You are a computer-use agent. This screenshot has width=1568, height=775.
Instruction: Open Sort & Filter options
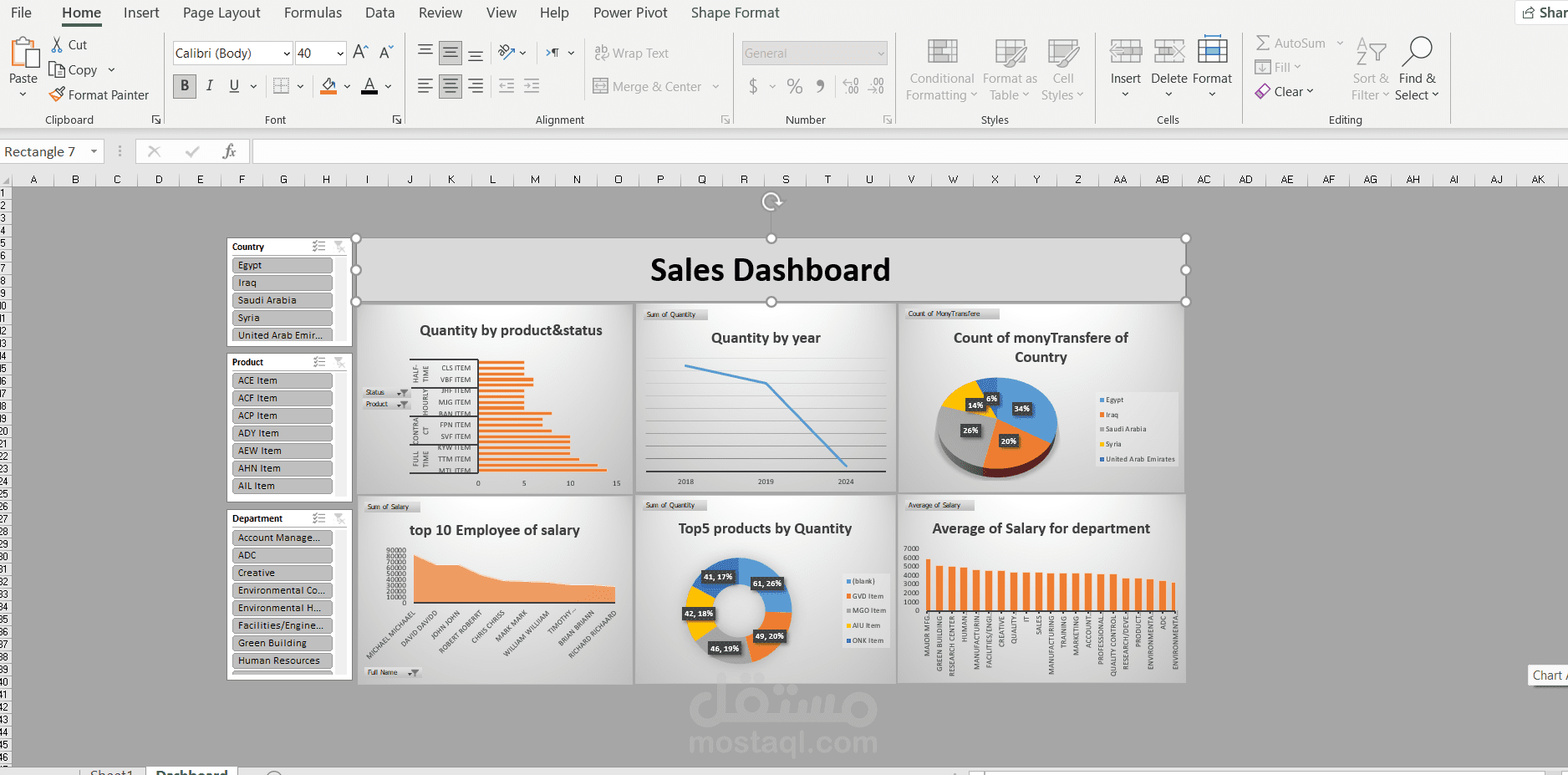coord(1370,69)
